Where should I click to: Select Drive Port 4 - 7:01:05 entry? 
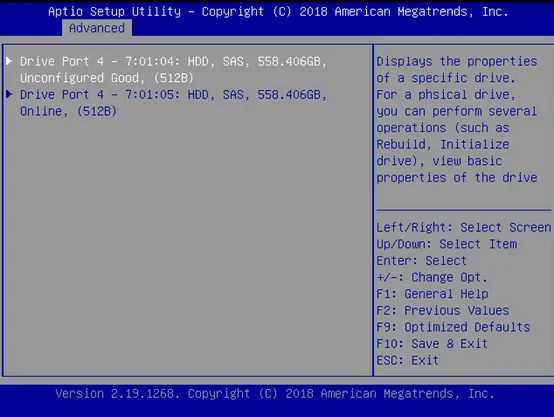[173, 103]
